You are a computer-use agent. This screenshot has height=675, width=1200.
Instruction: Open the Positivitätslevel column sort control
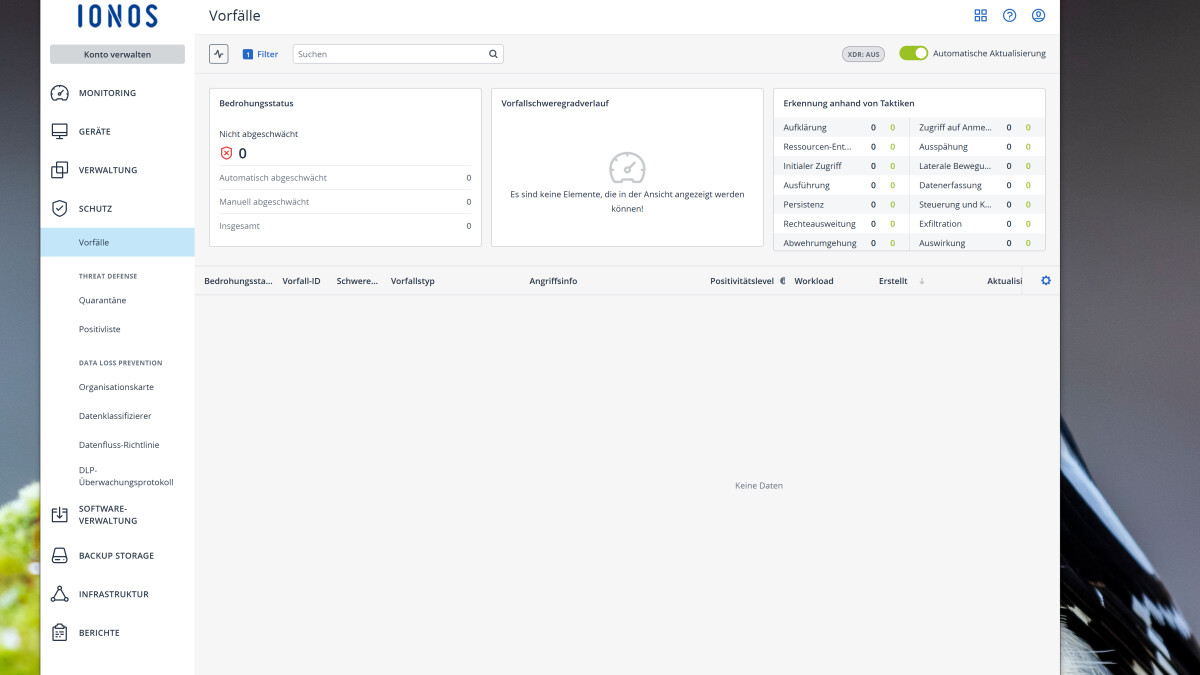click(x=781, y=281)
